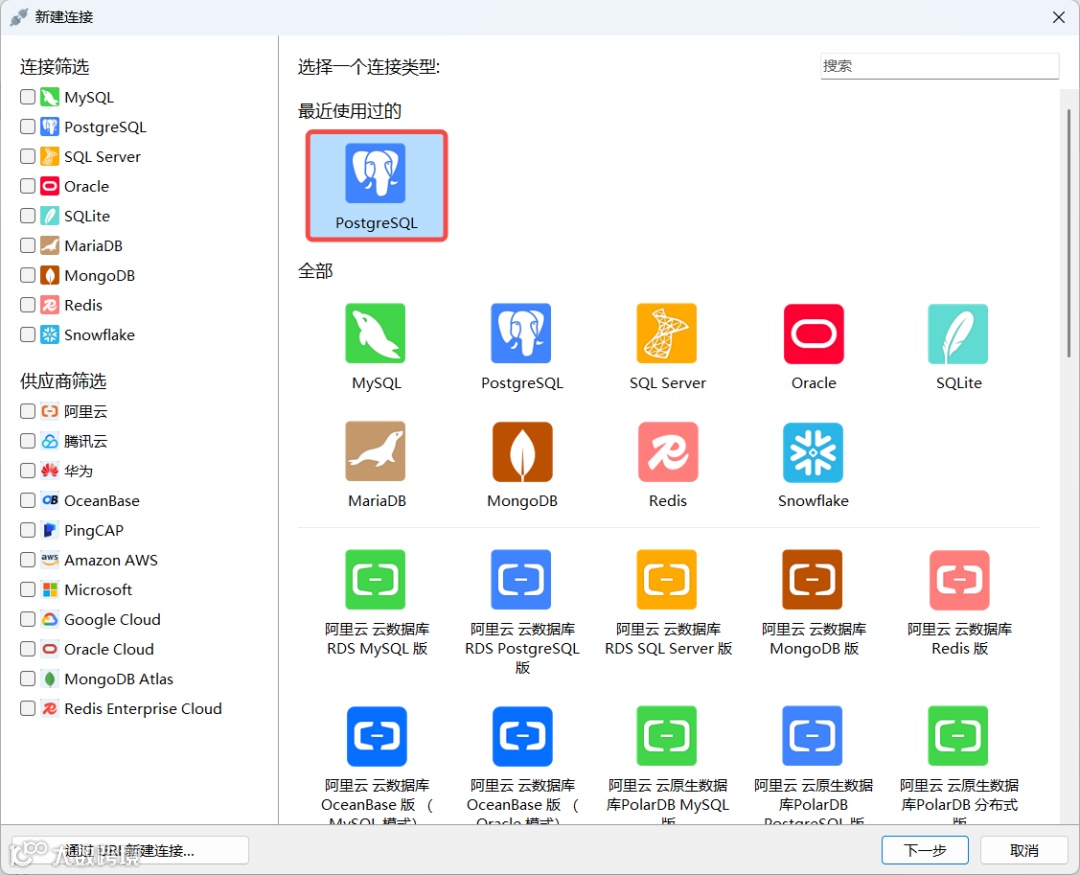Enable the PostgreSQL connection filter checkbox
The width and height of the screenshot is (1080, 875).
pyautogui.click(x=28, y=126)
